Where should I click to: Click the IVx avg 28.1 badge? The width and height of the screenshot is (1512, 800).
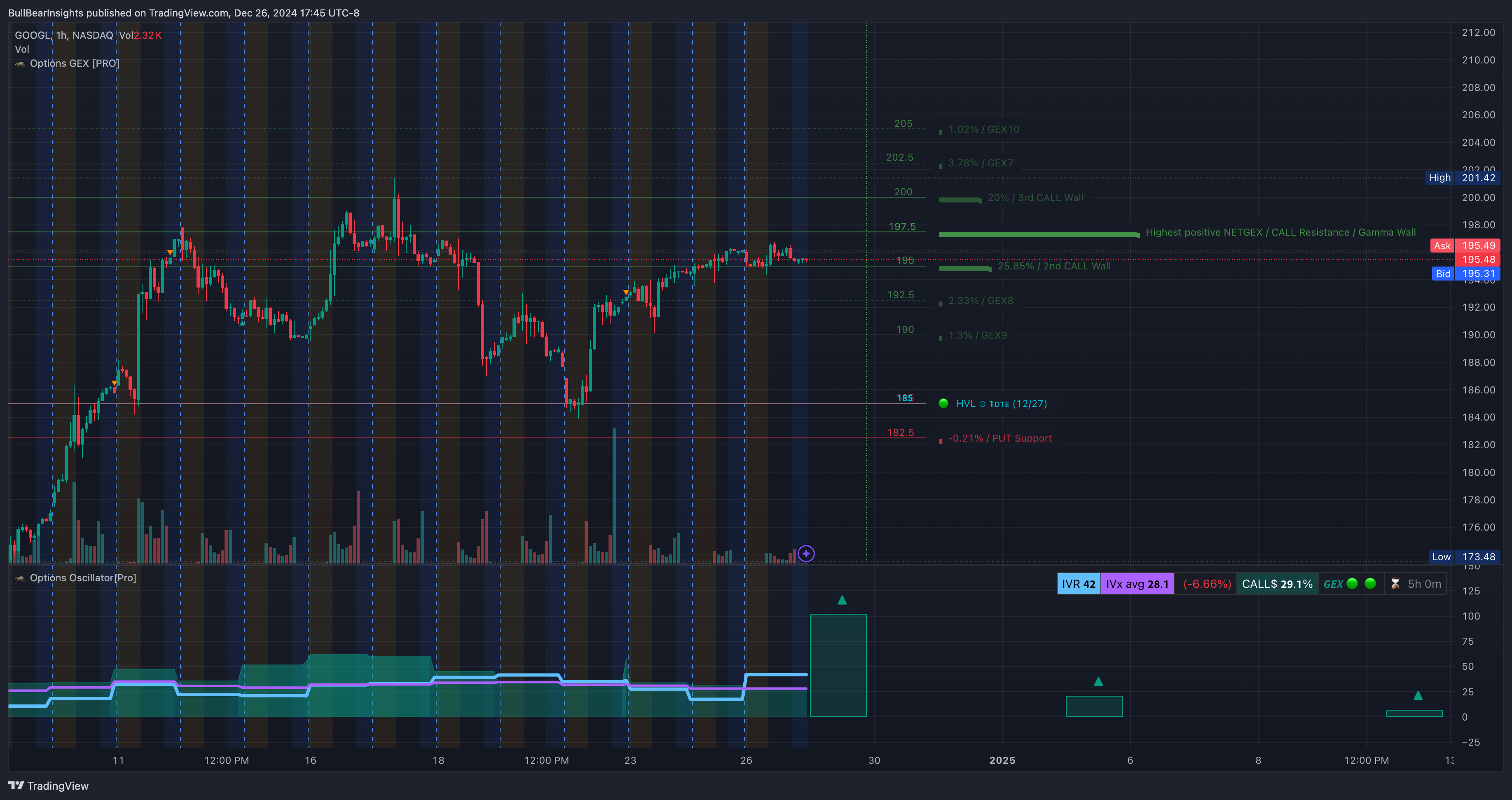[x=1137, y=584]
